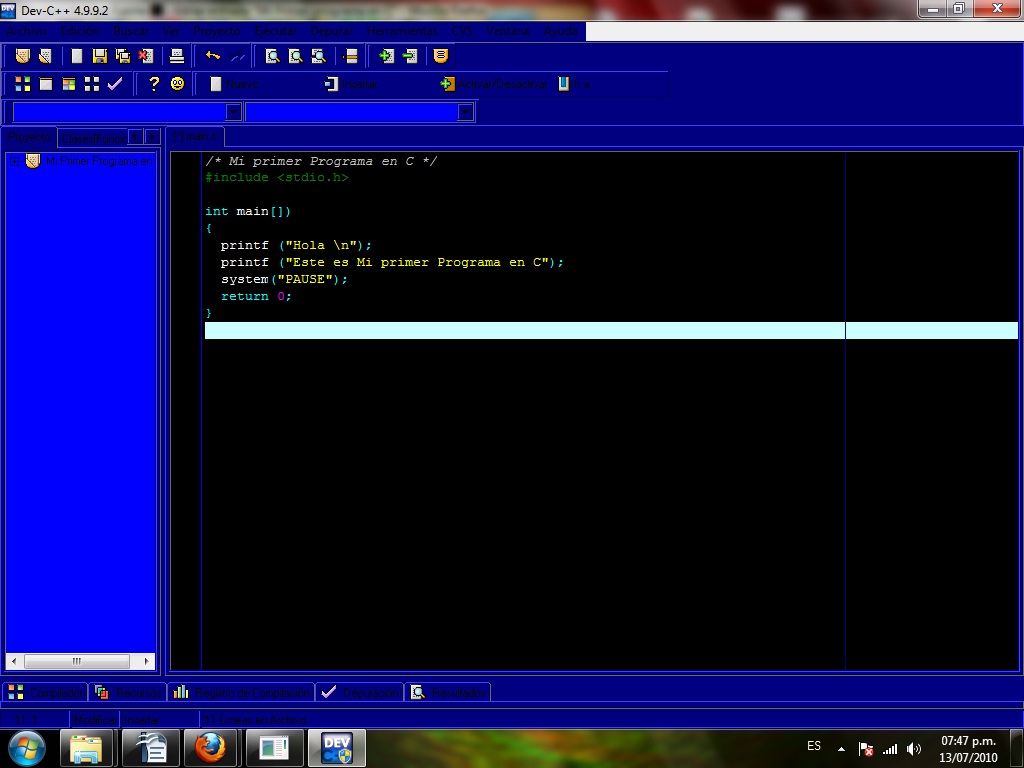This screenshot has width=1024, height=768.
Task: Remove a file from project with minus icon
Action: (x=410, y=56)
